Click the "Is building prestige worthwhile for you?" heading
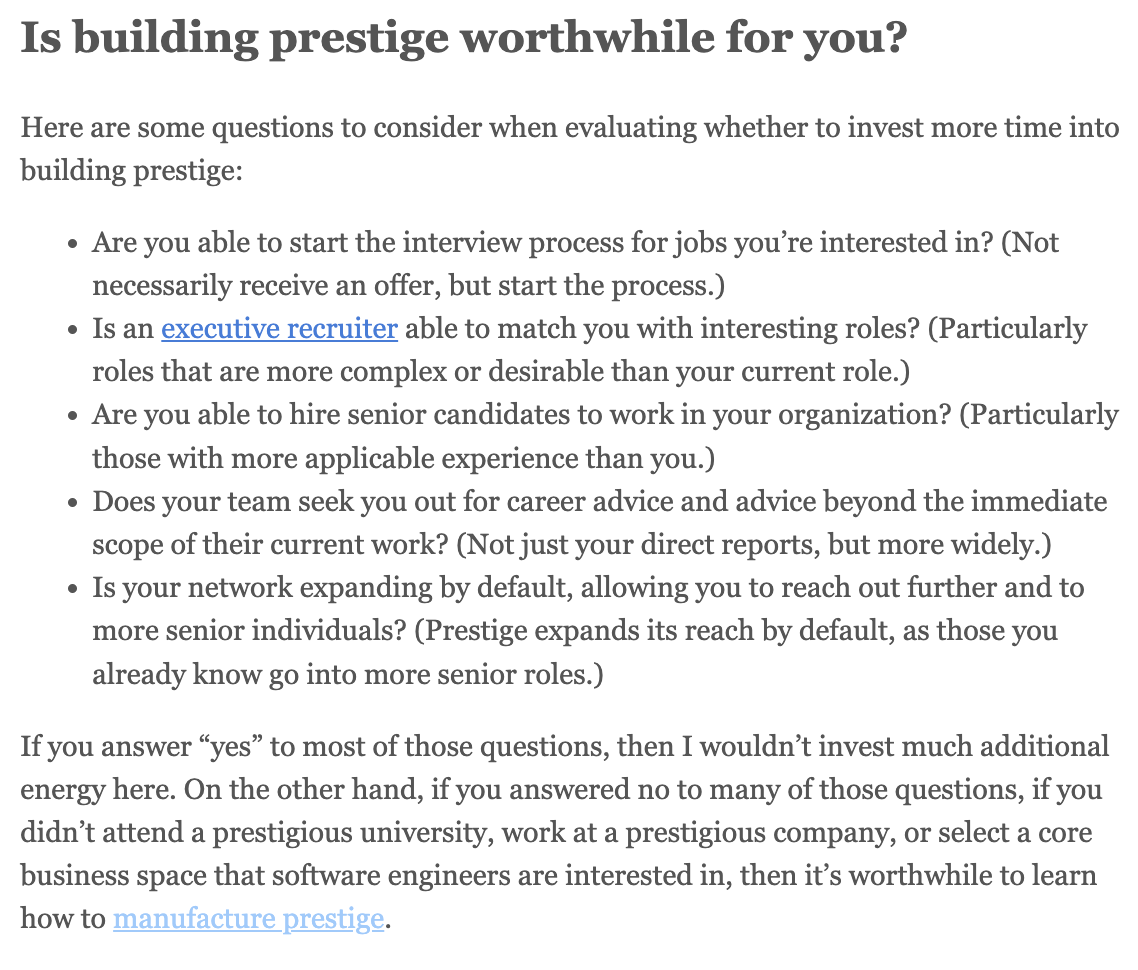 point(464,38)
